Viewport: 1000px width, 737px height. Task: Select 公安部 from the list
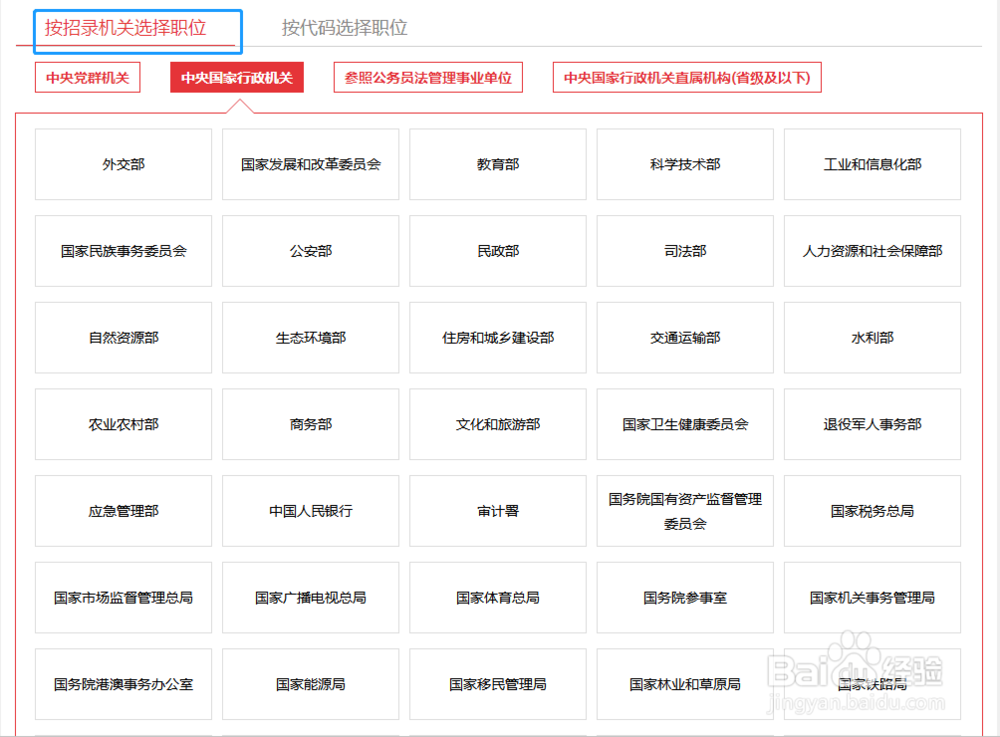310,251
